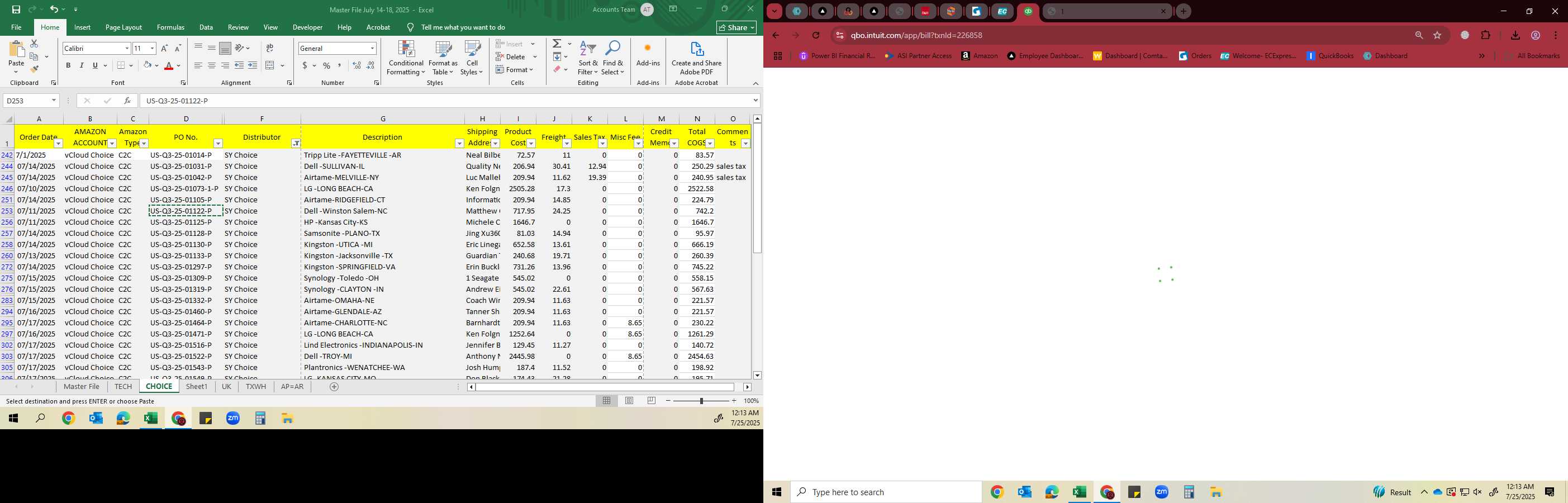Open the PO No. column filter dropdown
1568x503 pixels.
218,144
